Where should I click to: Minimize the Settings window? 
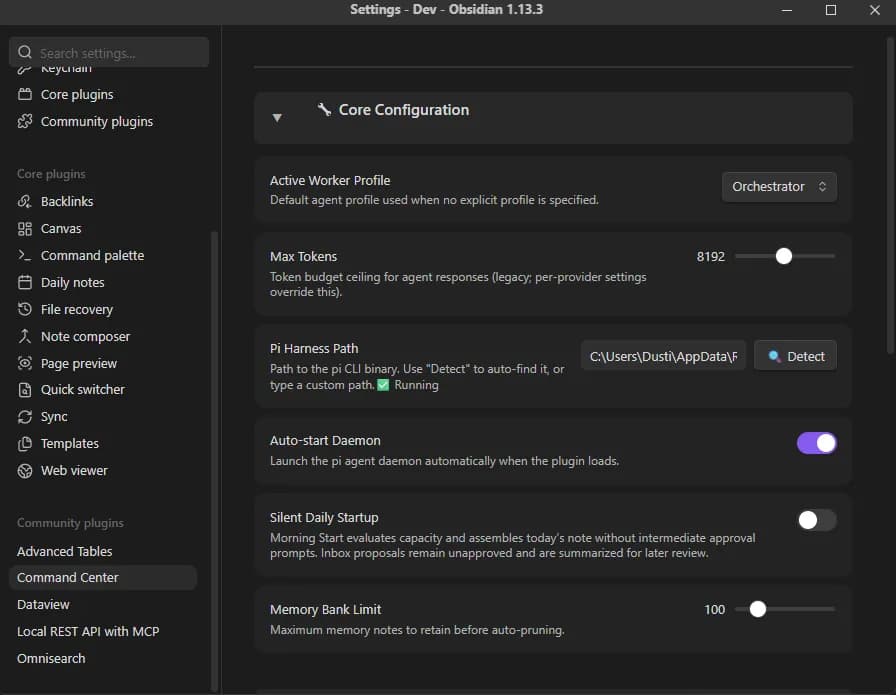click(787, 10)
